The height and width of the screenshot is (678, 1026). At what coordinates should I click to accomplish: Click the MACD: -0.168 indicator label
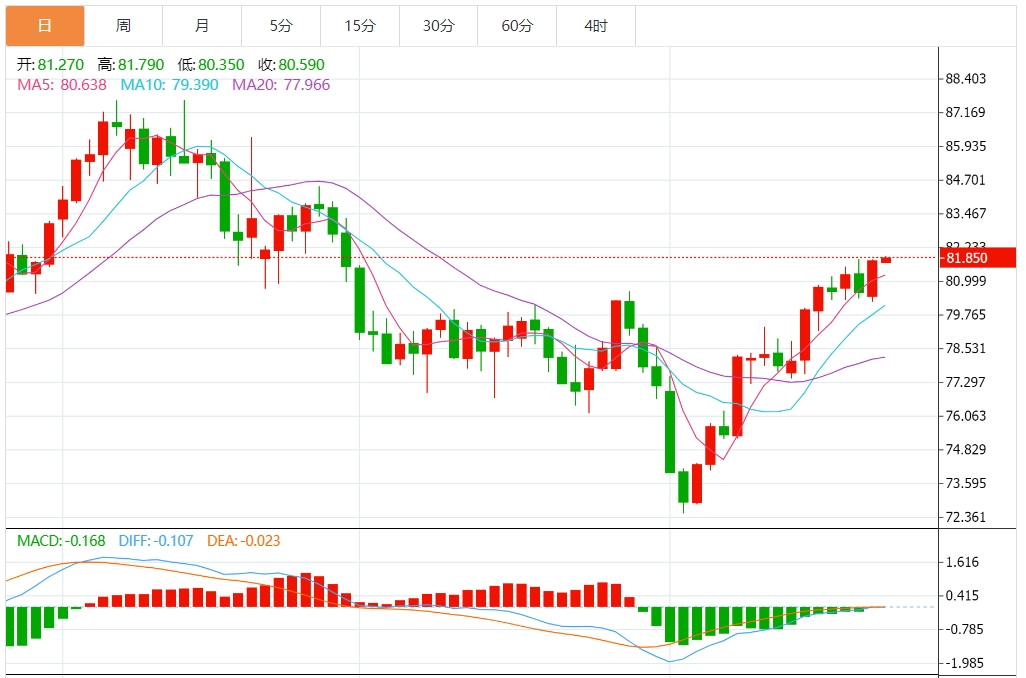tap(61, 541)
